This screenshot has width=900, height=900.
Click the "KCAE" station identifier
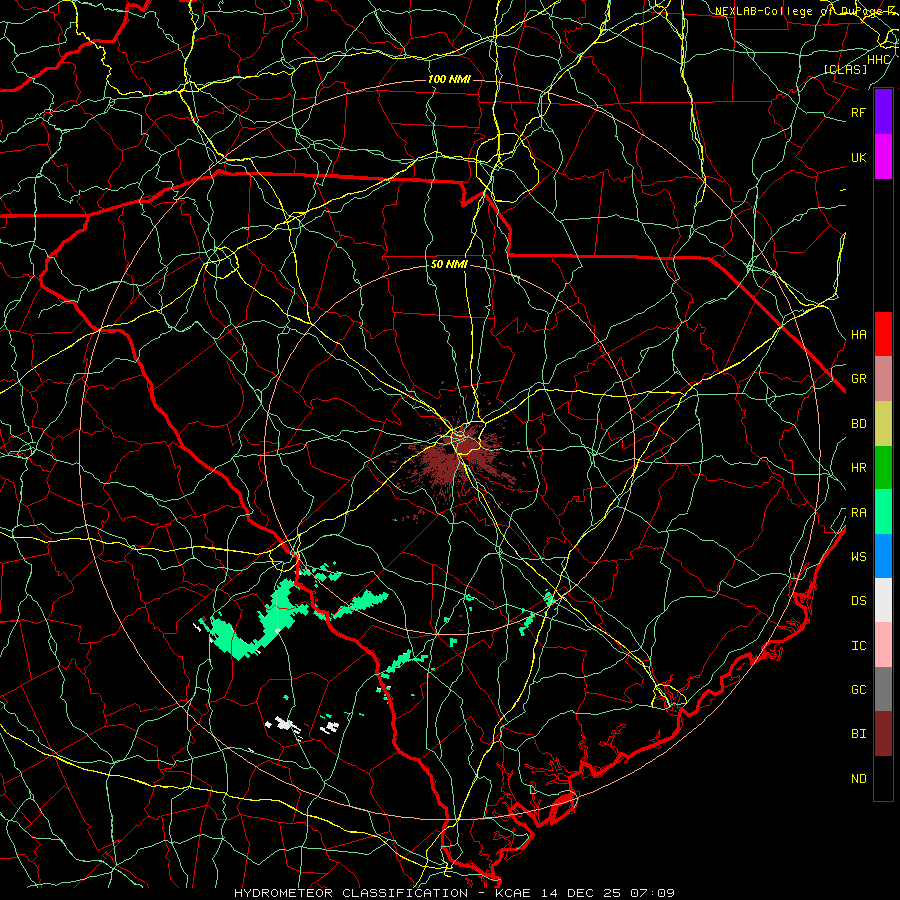(514, 893)
